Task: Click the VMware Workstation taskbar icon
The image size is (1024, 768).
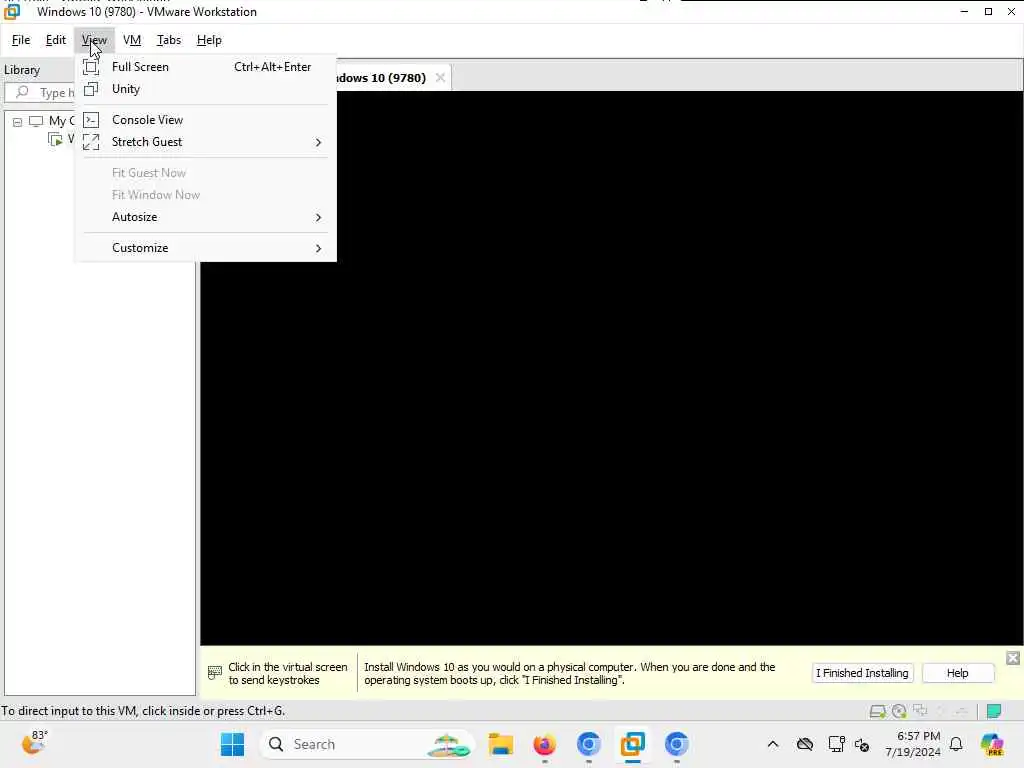Action: point(632,744)
